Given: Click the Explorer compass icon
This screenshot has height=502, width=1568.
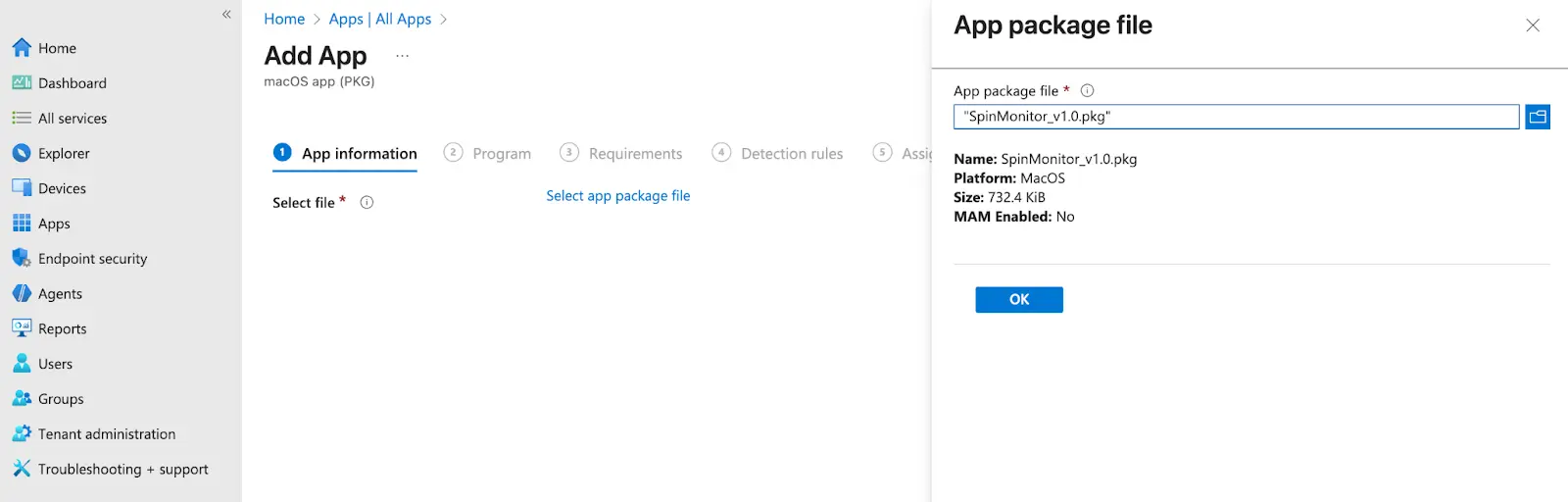Looking at the screenshot, I should [x=22, y=153].
